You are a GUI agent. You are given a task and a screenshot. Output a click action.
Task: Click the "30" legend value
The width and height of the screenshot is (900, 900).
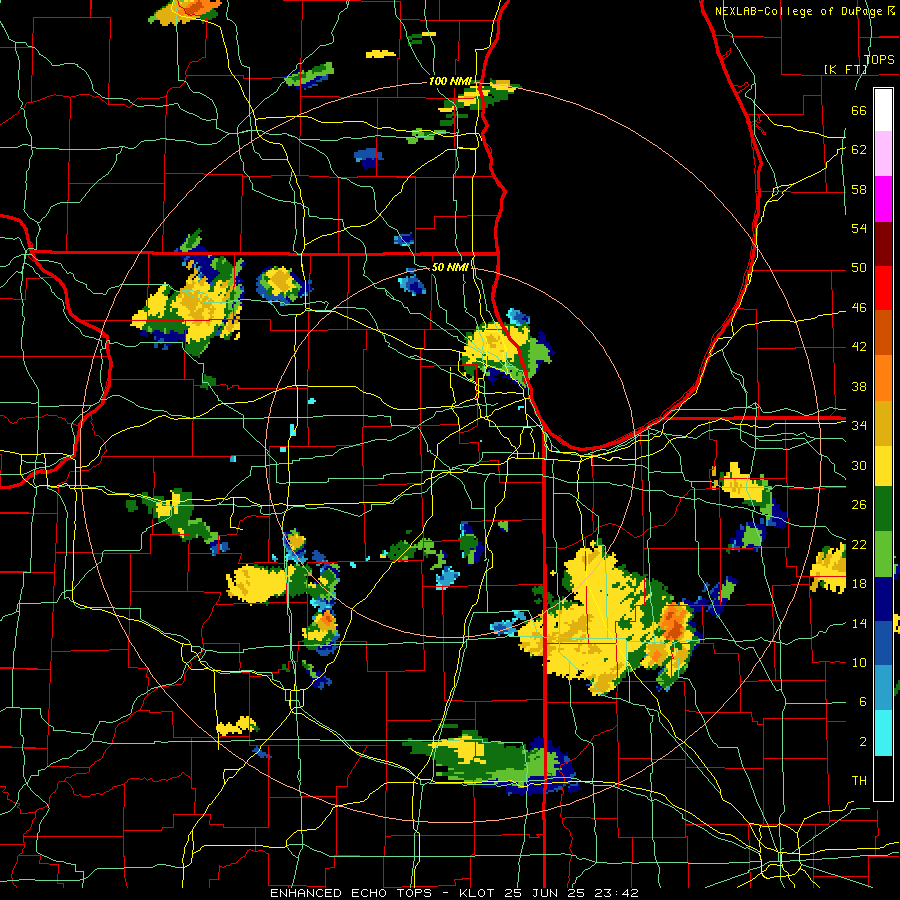(x=859, y=465)
